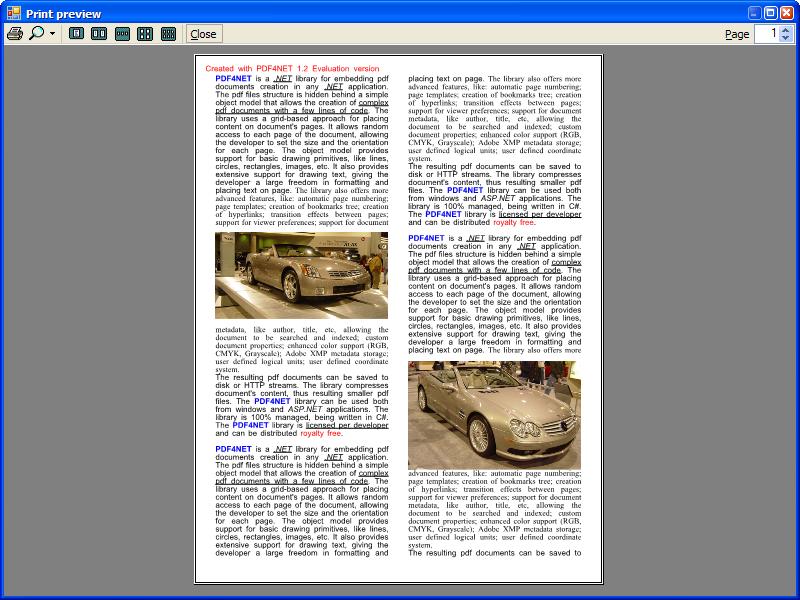
Task: Decrease page number with the down arrow
Action: (786, 38)
